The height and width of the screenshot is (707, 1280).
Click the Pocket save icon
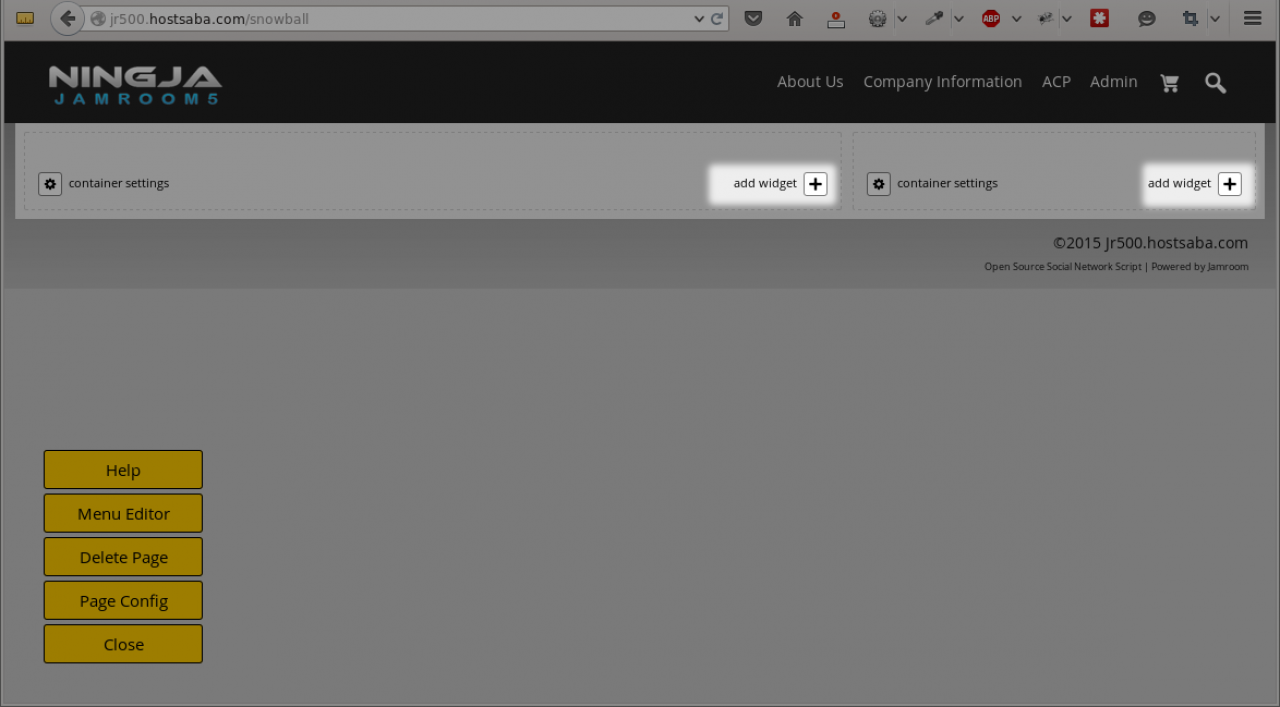tap(754, 18)
